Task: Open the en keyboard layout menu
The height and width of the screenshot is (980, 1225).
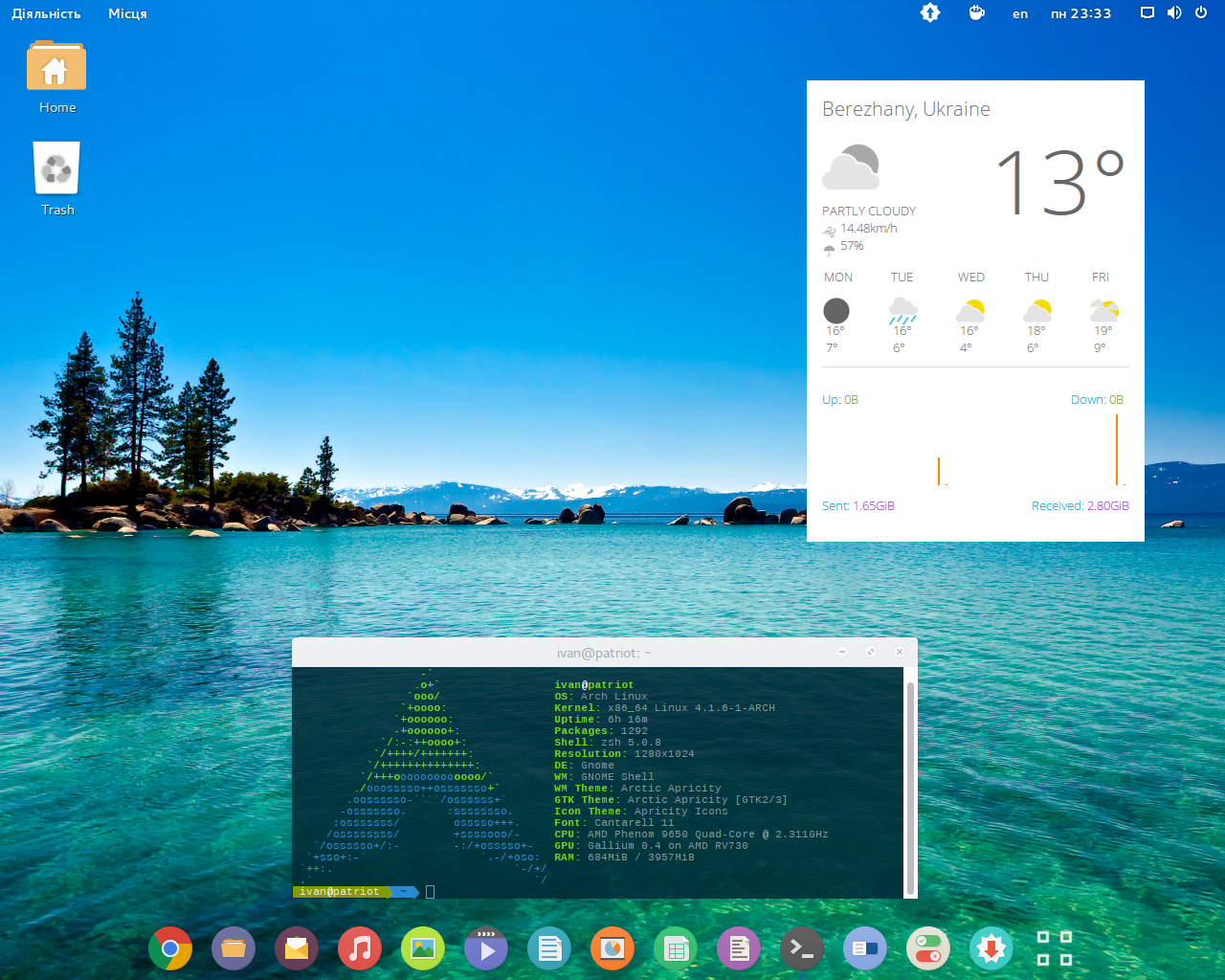Action: coord(1020,13)
